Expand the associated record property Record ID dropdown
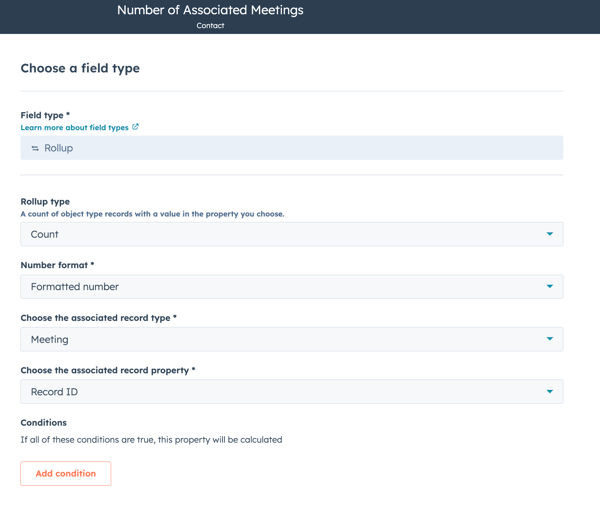 click(291, 392)
